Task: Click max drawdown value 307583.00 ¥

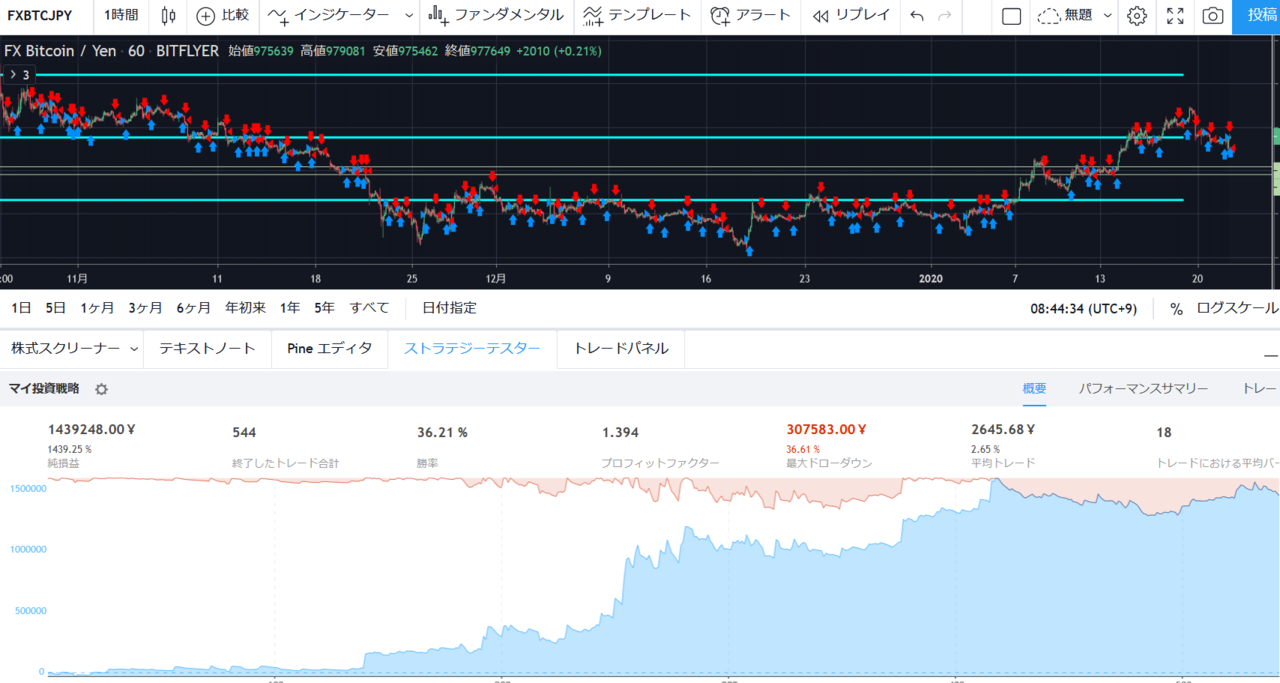Action: (826, 430)
